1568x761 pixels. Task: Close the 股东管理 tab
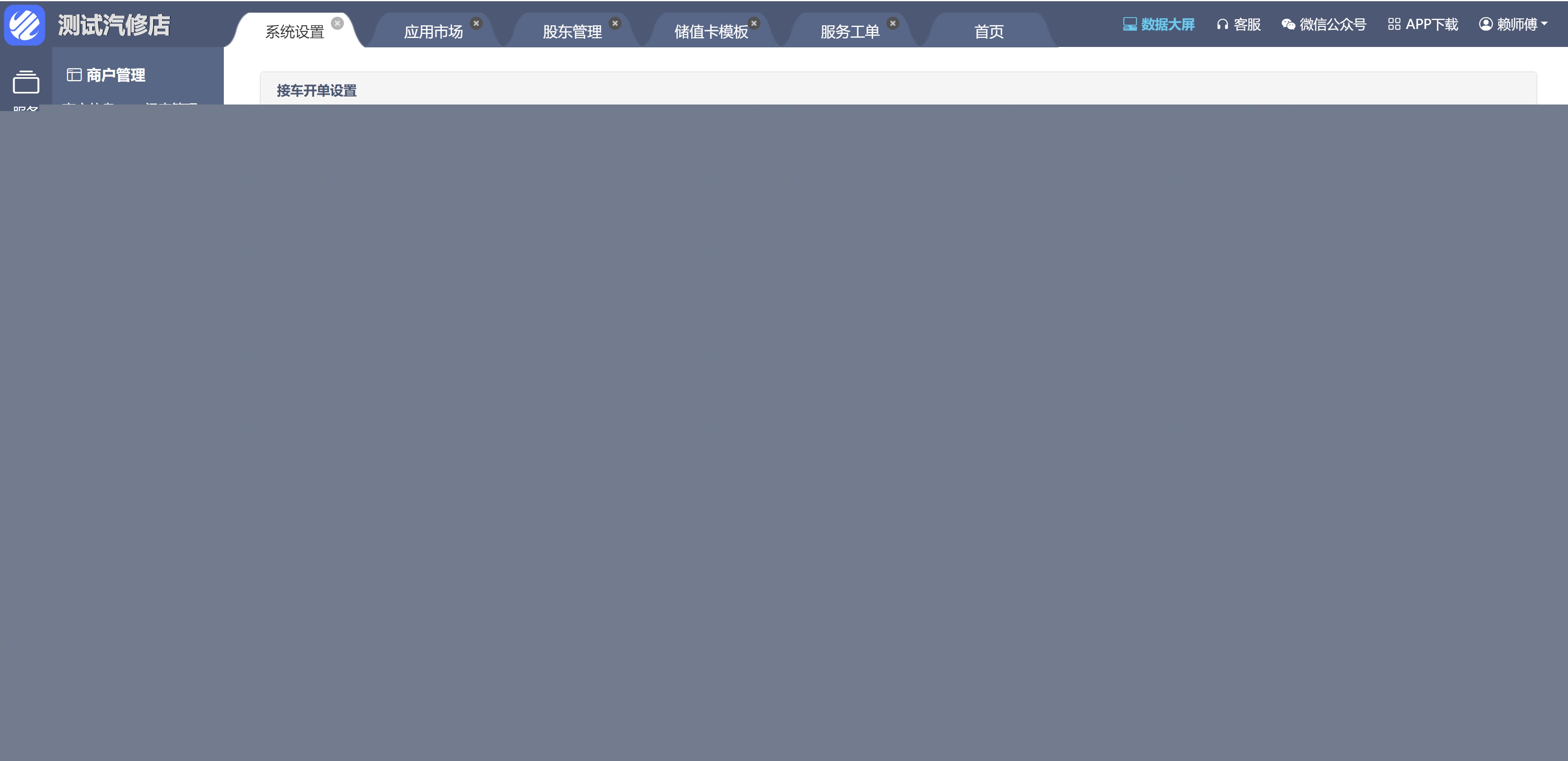coord(615,23)
